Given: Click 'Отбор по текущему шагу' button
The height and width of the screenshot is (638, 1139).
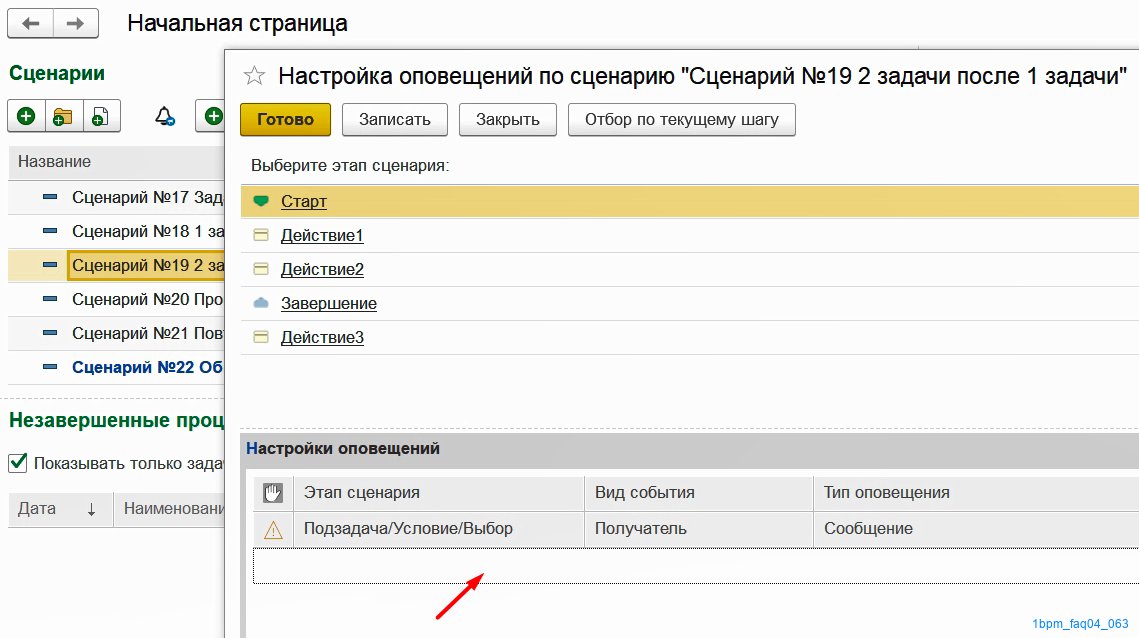Looking at the screenshot, I should point(681,120).
